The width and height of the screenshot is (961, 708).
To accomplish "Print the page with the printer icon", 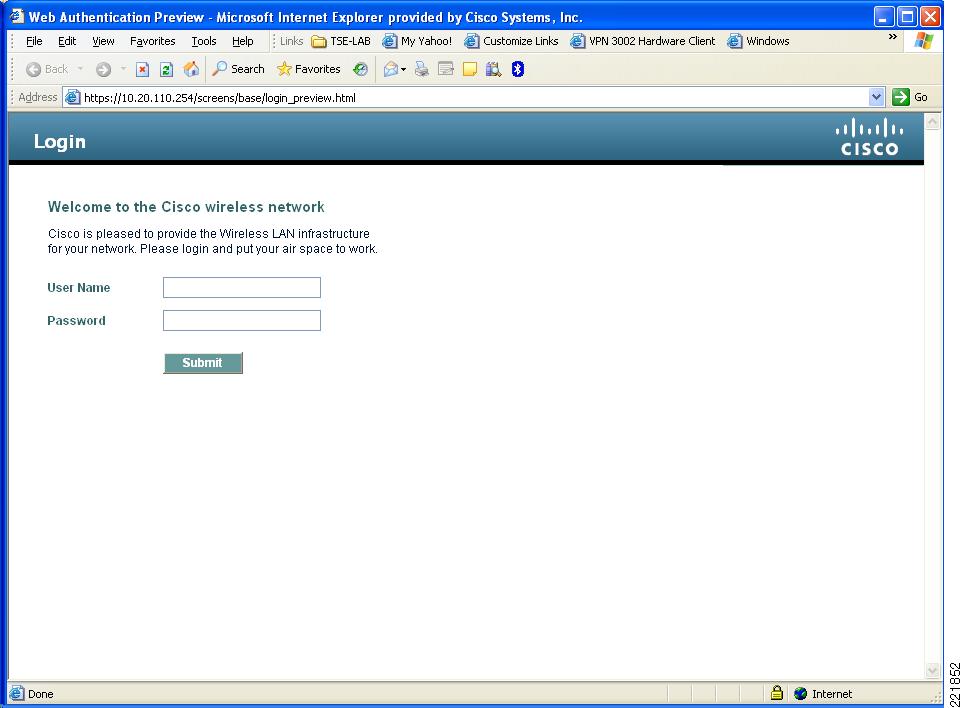I will [422, 69].
